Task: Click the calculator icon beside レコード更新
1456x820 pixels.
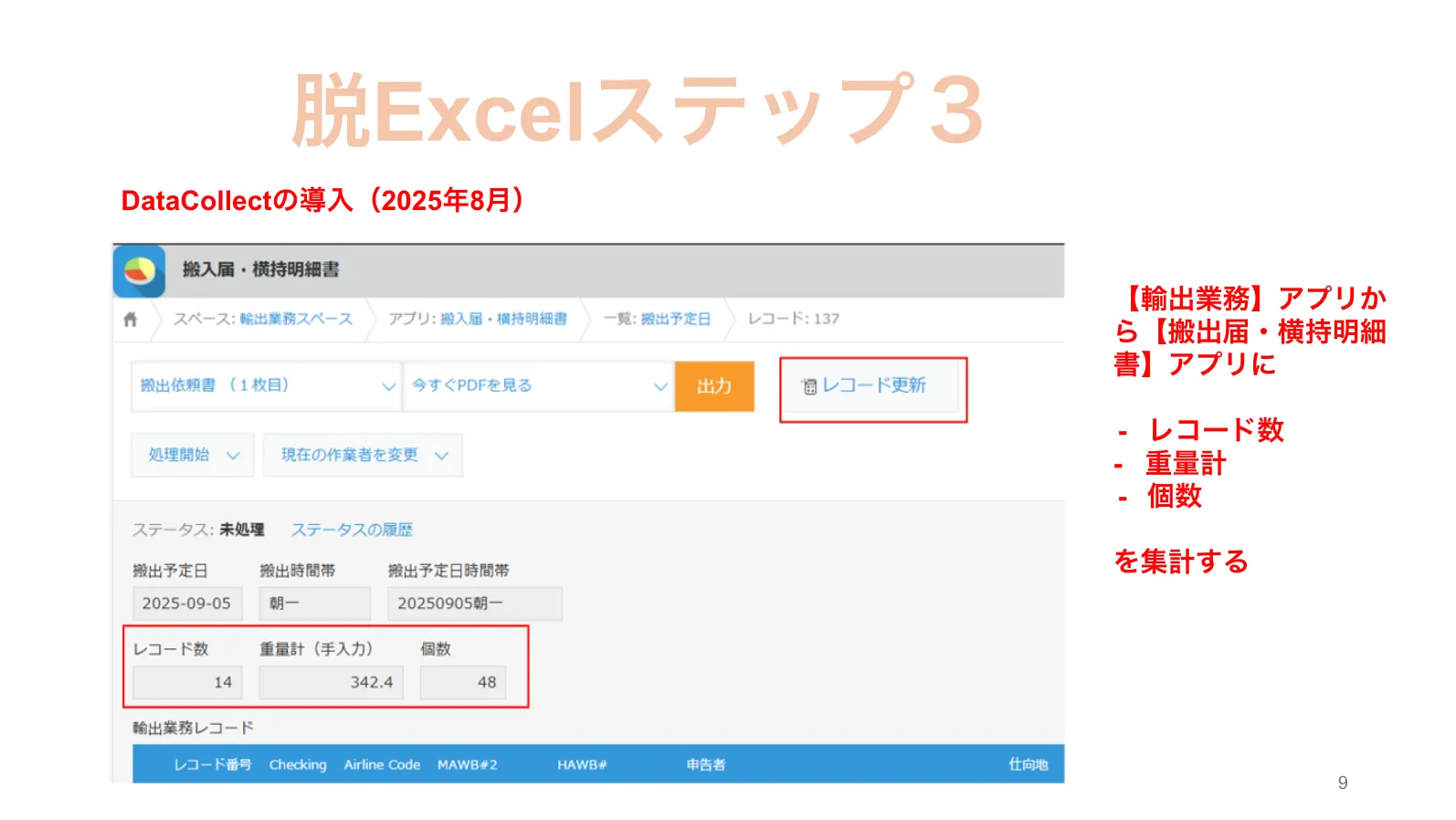Action: 809,387
